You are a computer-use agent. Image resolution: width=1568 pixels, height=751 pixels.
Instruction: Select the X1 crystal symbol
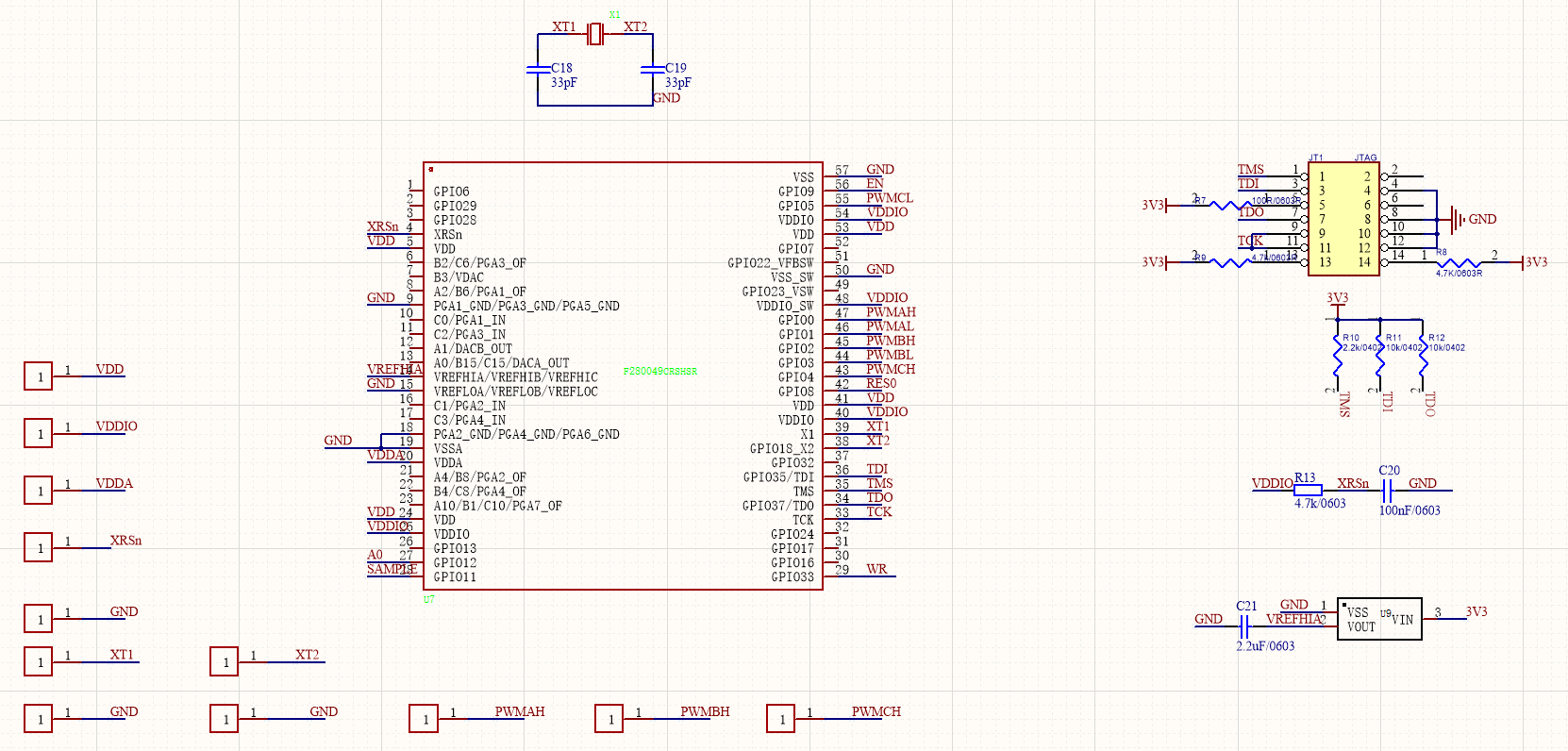(594, 34)
